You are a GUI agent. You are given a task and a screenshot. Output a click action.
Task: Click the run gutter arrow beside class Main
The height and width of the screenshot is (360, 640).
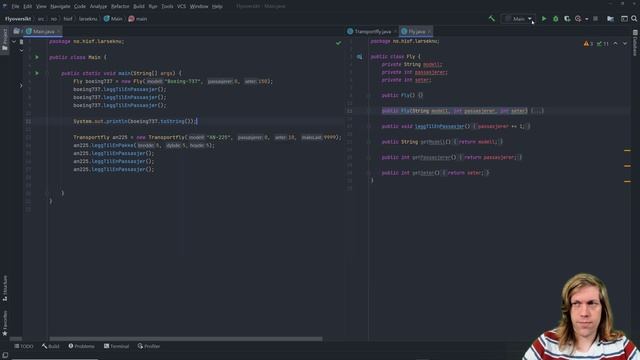point(37,57)
